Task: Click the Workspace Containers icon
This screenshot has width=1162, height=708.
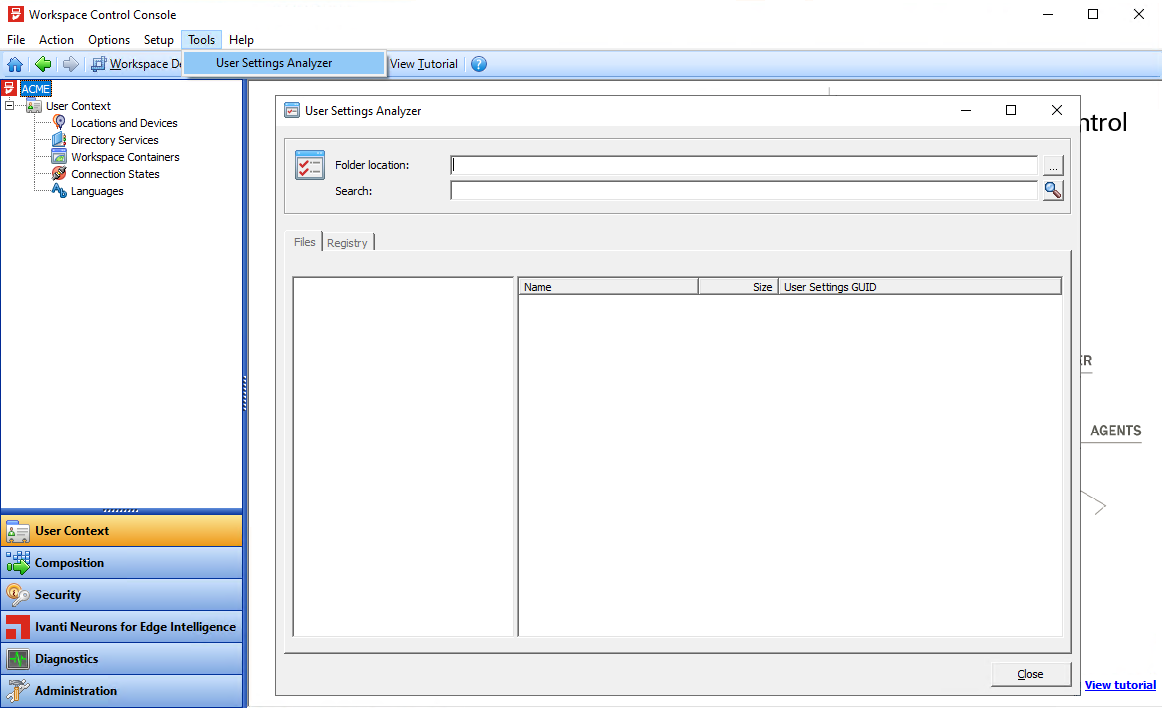Action: point(59,156)
